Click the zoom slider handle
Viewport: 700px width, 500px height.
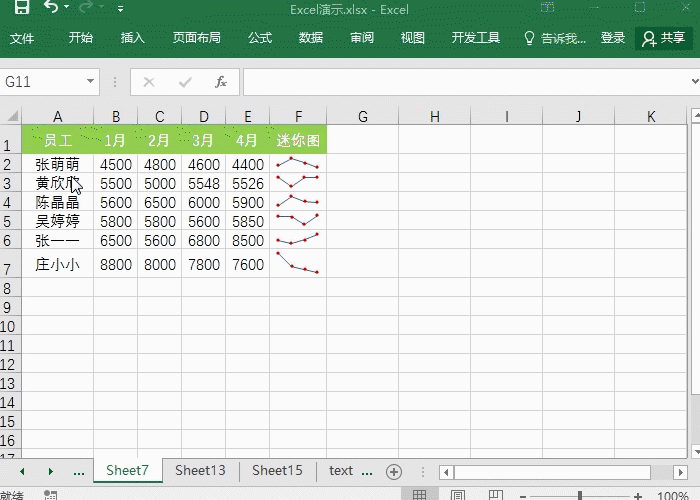[579, 495]
